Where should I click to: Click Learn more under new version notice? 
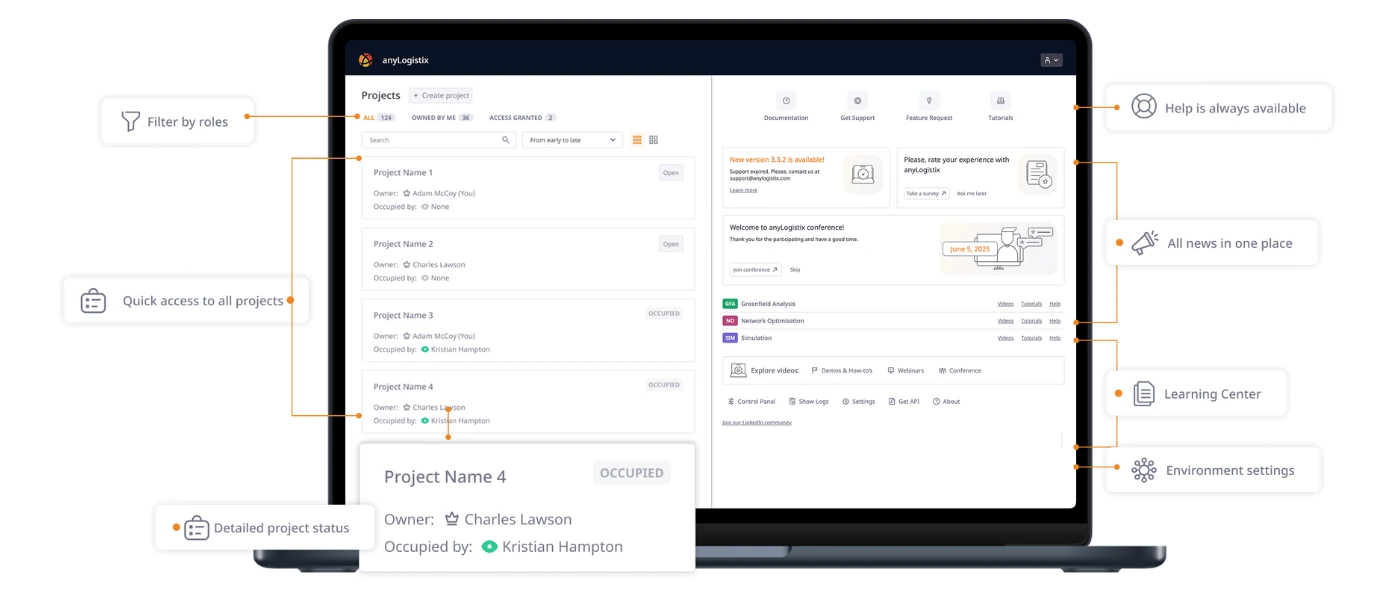tap(743, 190)
